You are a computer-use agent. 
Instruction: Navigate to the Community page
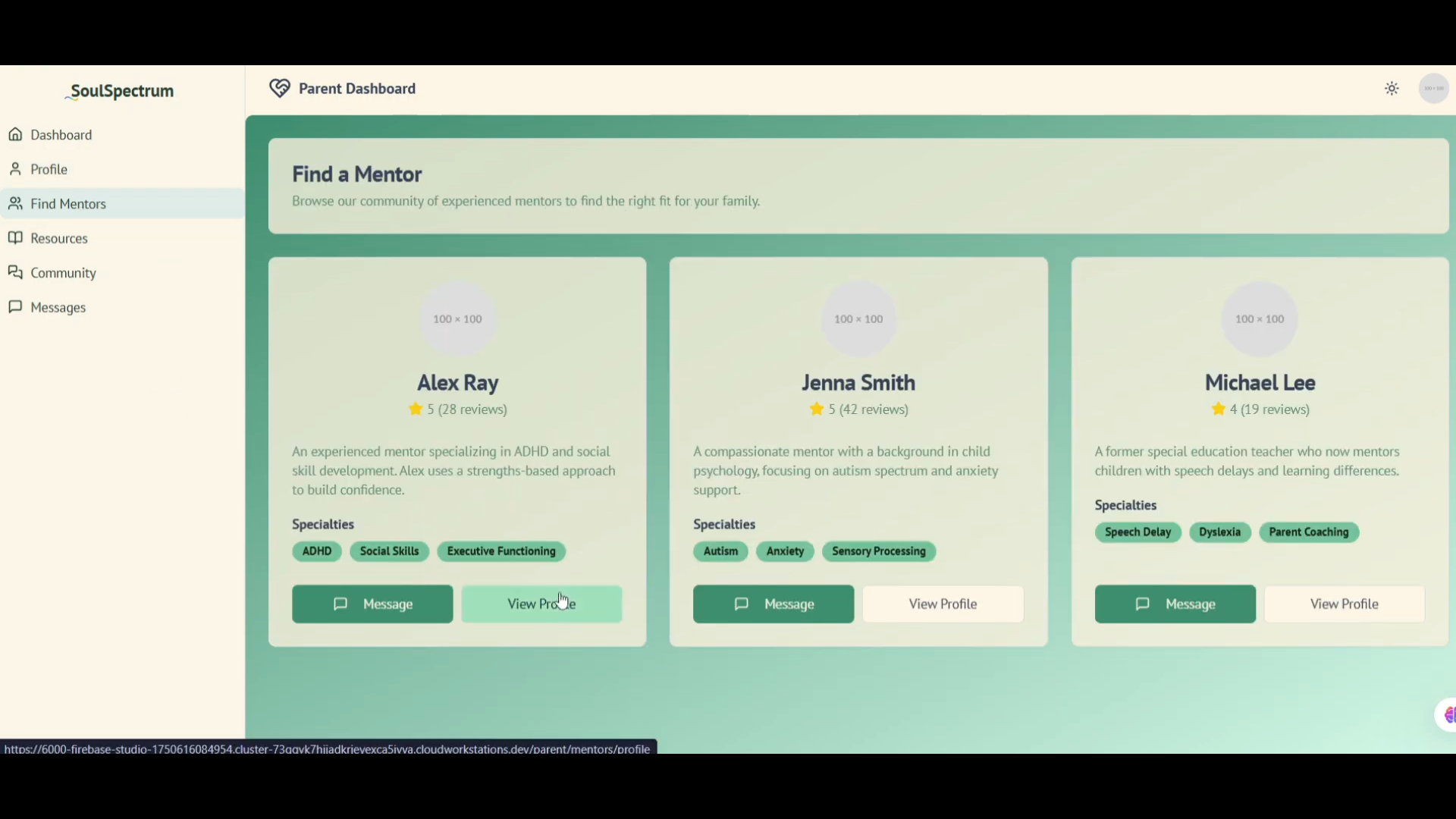click(63, 273)
